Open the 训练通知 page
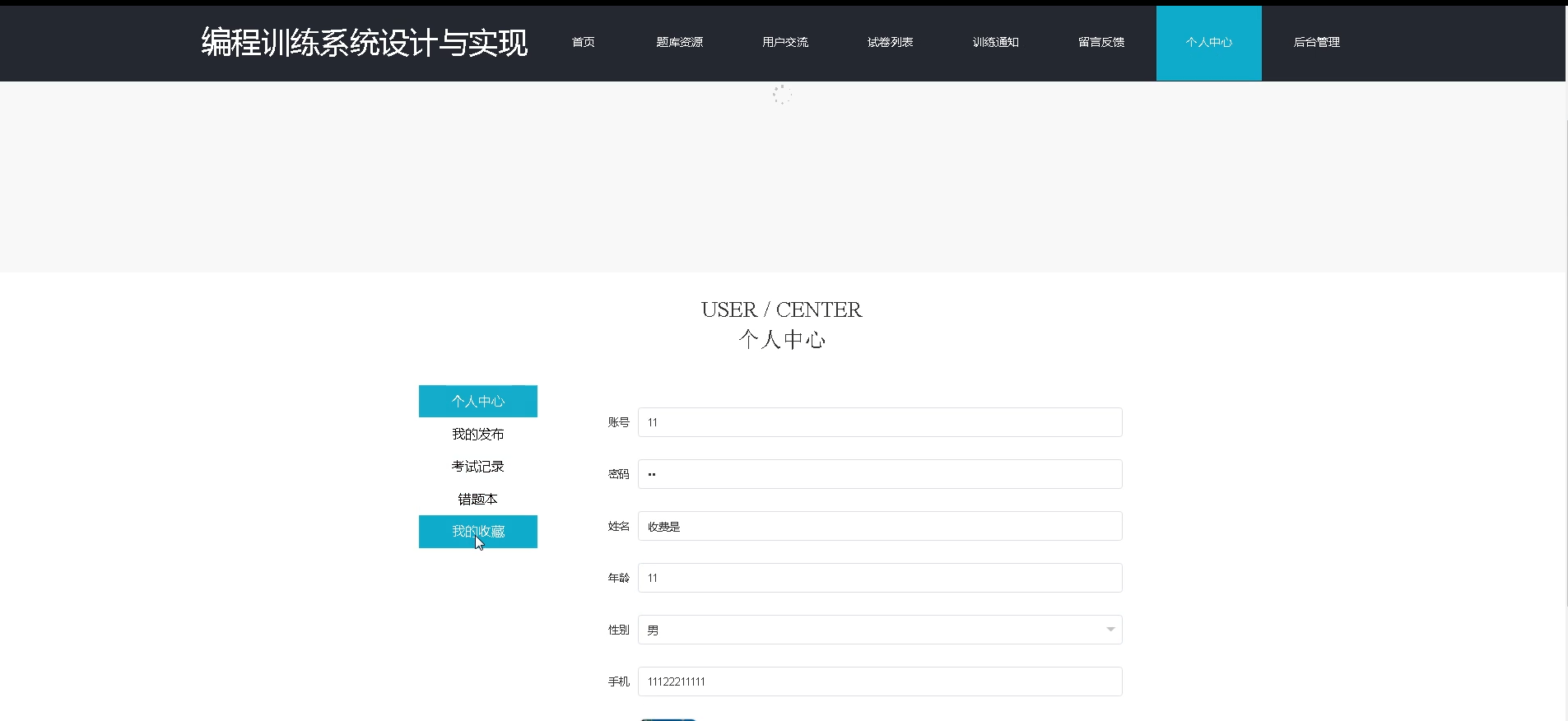 click(x=995, y=42)
